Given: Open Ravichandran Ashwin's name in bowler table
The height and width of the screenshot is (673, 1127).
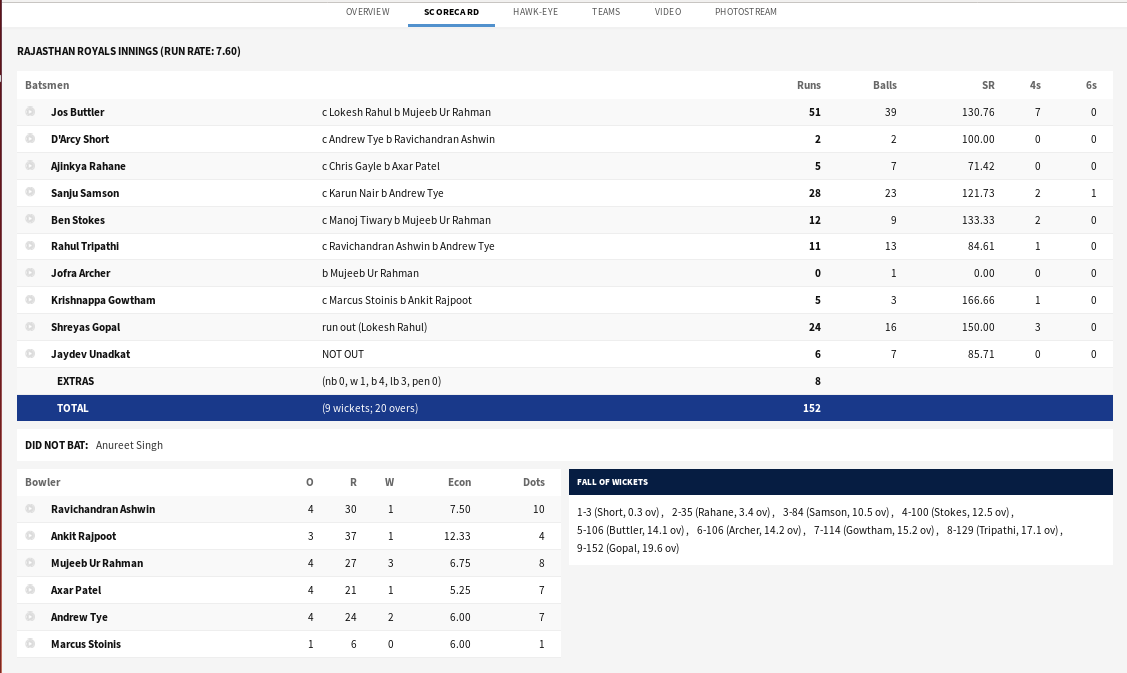Looking at the screenshot, I should coord(104,509).
